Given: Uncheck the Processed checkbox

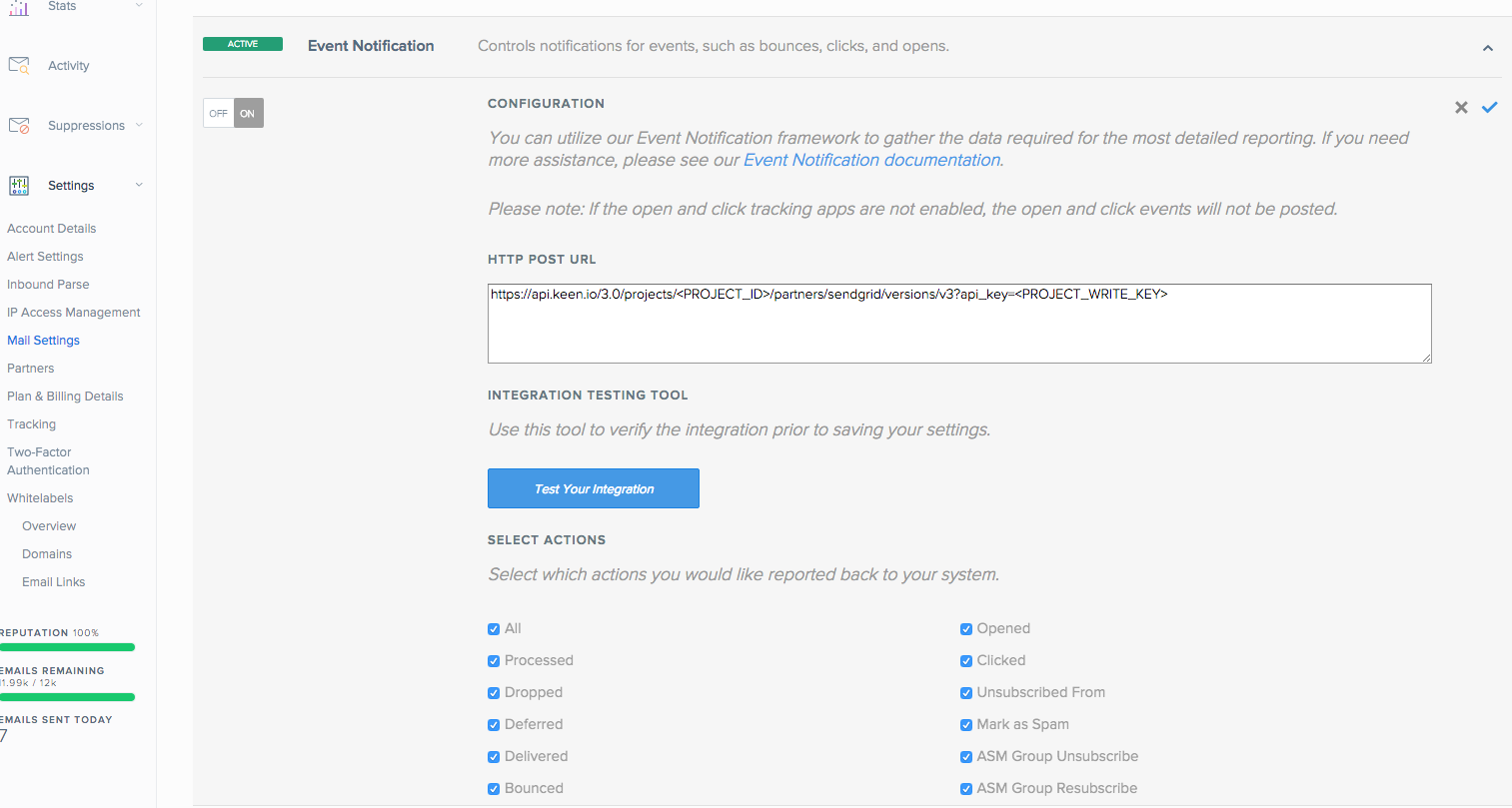Looking at the screenshot, I should (x=494, y=661).
